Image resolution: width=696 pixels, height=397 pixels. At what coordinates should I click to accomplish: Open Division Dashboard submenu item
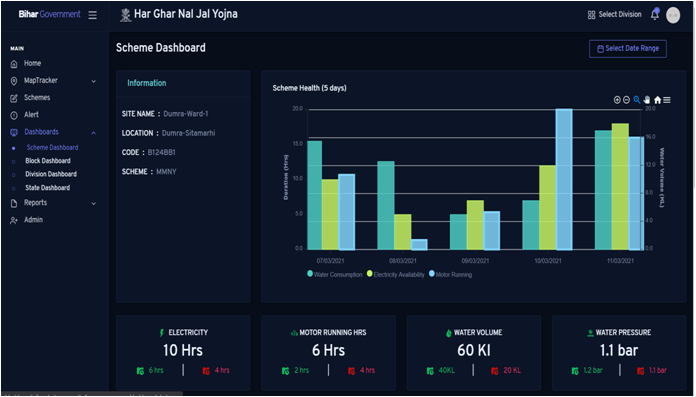pos(51,174)
